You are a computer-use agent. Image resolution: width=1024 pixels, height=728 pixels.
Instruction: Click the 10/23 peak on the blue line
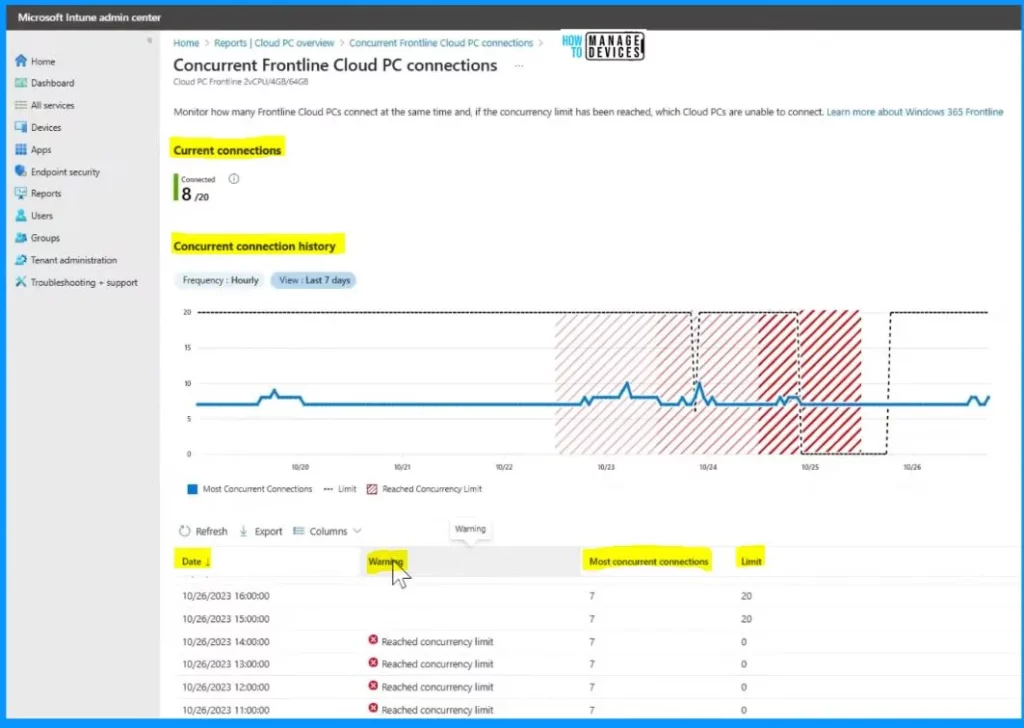tap(628, 385)
